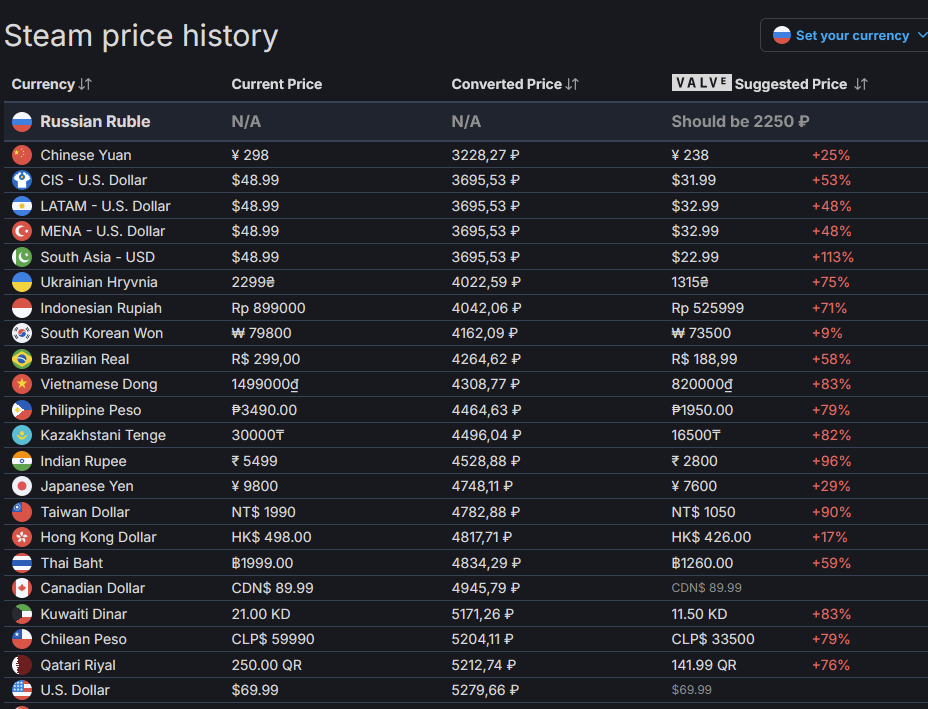
Task: Click the Philippine Peso flag icon
Action: coord(22,410)
